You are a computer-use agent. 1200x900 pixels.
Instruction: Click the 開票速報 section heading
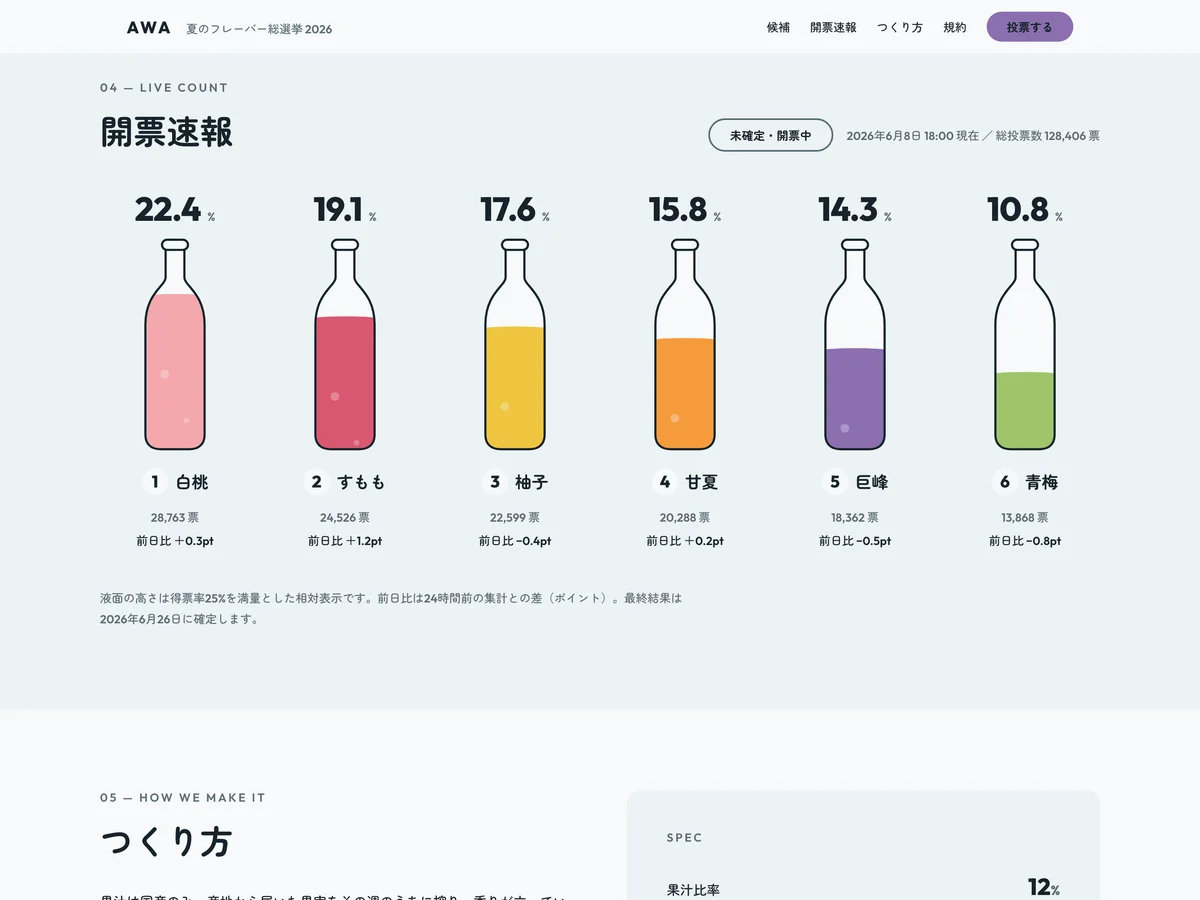pos(167,133)
